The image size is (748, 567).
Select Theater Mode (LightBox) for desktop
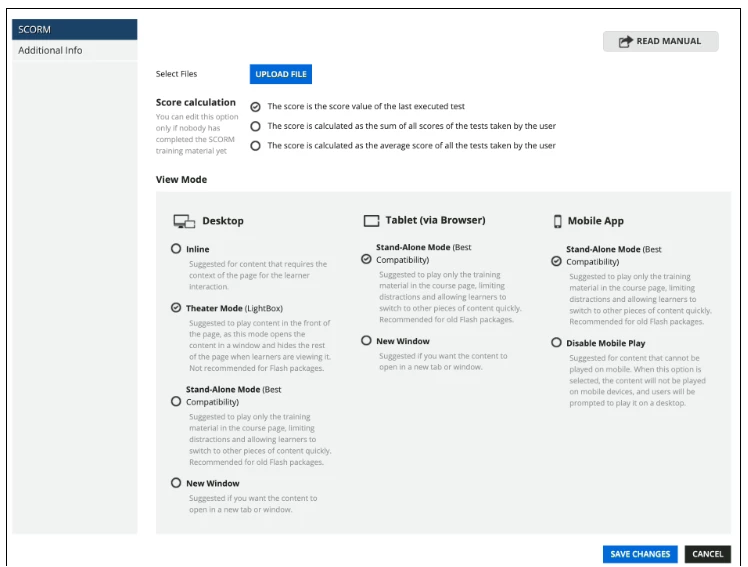click(177, 308)
